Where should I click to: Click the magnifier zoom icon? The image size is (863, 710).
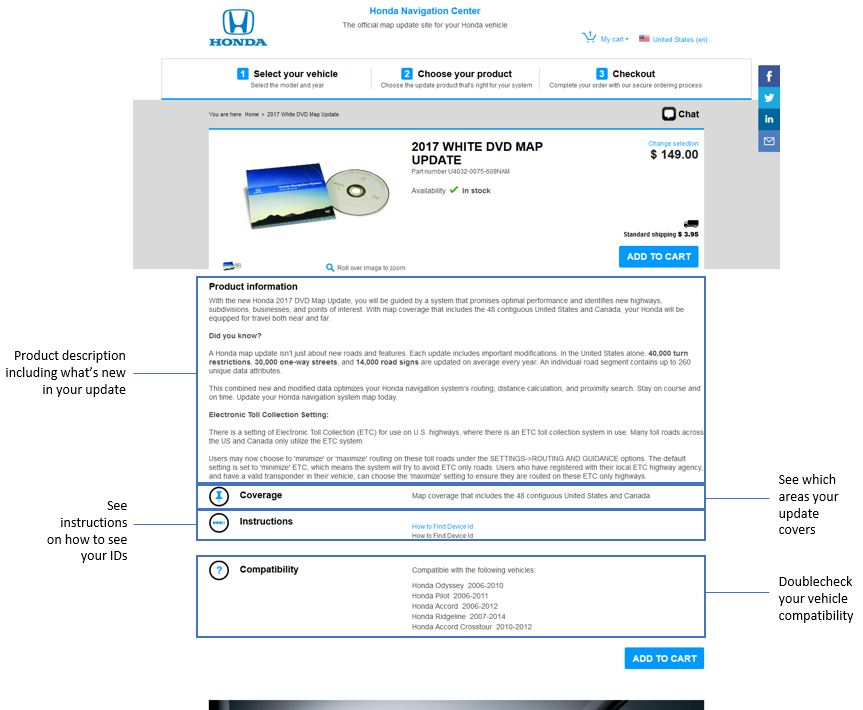(330, 267)
